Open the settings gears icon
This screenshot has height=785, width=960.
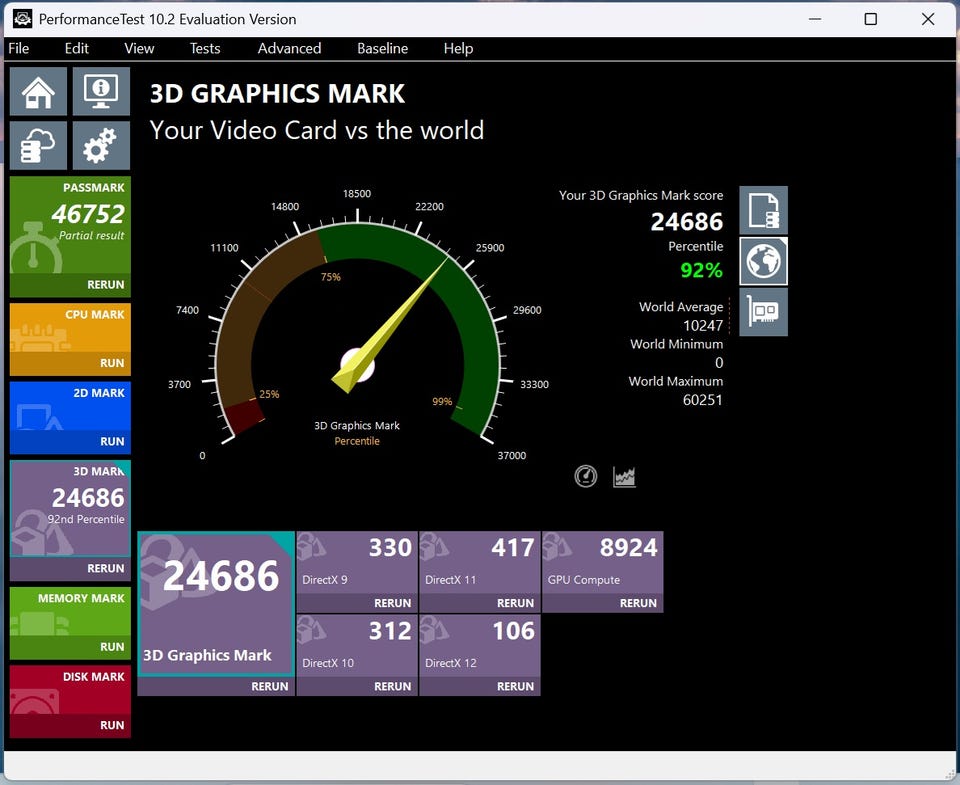coord(101,146)
